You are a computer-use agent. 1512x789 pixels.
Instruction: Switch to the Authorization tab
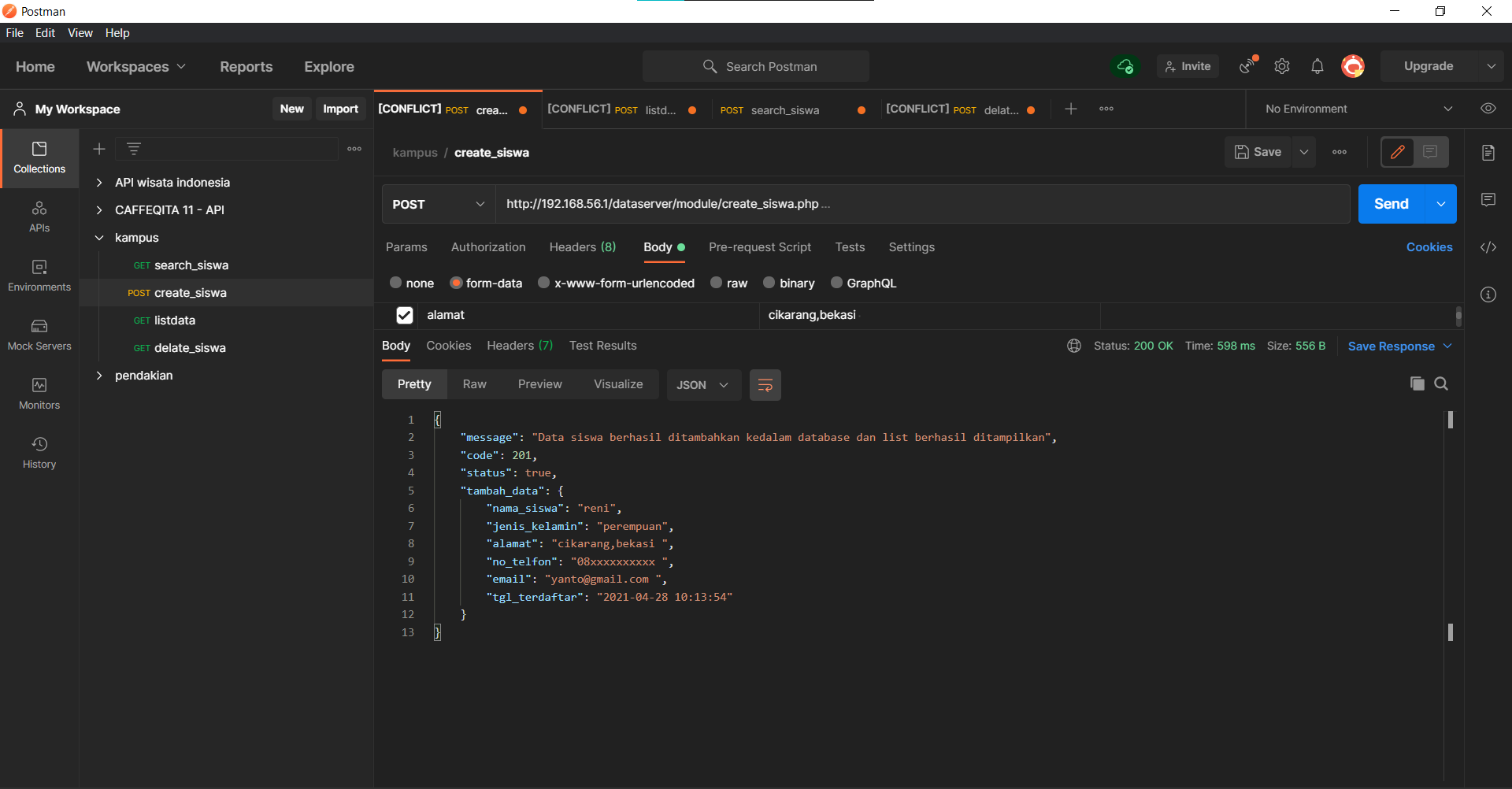click(488, 247)
